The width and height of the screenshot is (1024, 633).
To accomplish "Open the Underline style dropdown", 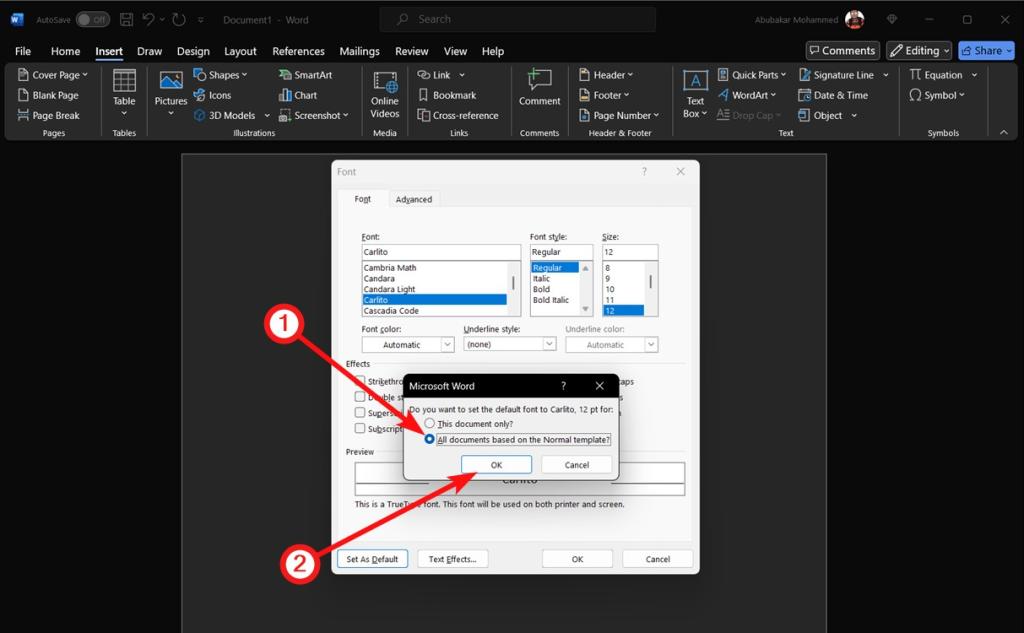I will tap(509, 344).
